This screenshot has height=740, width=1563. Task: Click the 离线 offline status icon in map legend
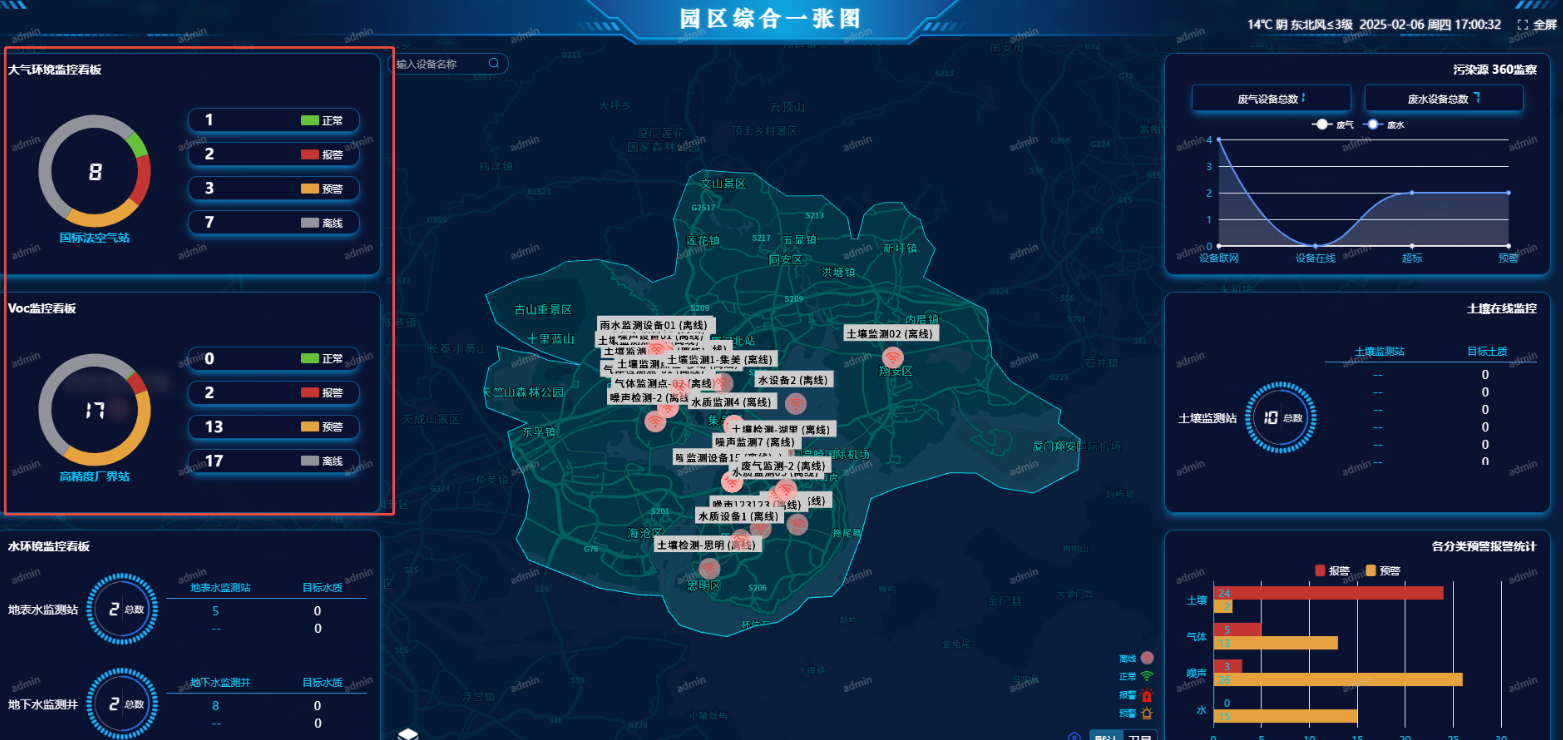click(1147, 658)
